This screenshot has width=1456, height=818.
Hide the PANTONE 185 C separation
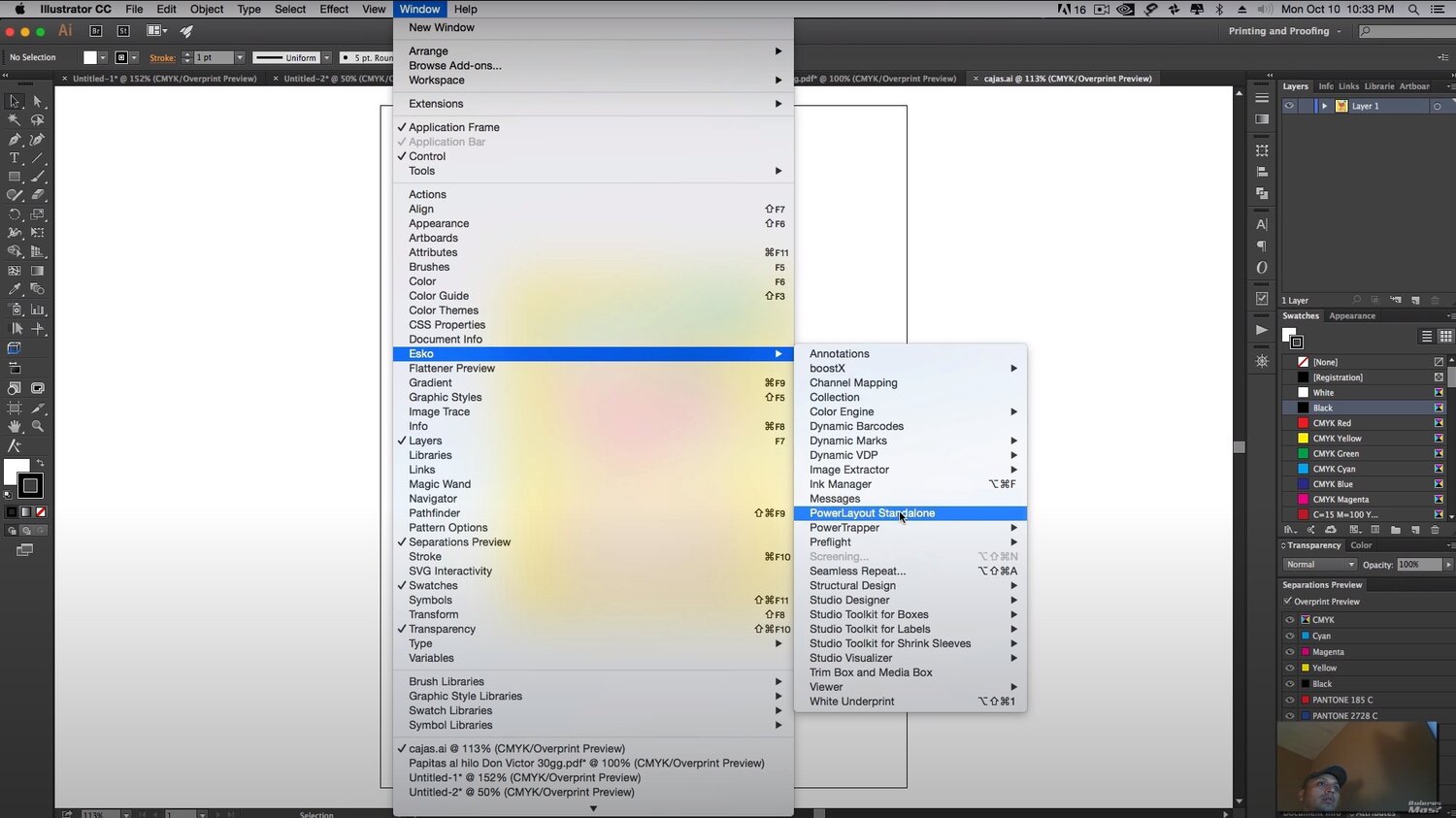[1290, 700]
